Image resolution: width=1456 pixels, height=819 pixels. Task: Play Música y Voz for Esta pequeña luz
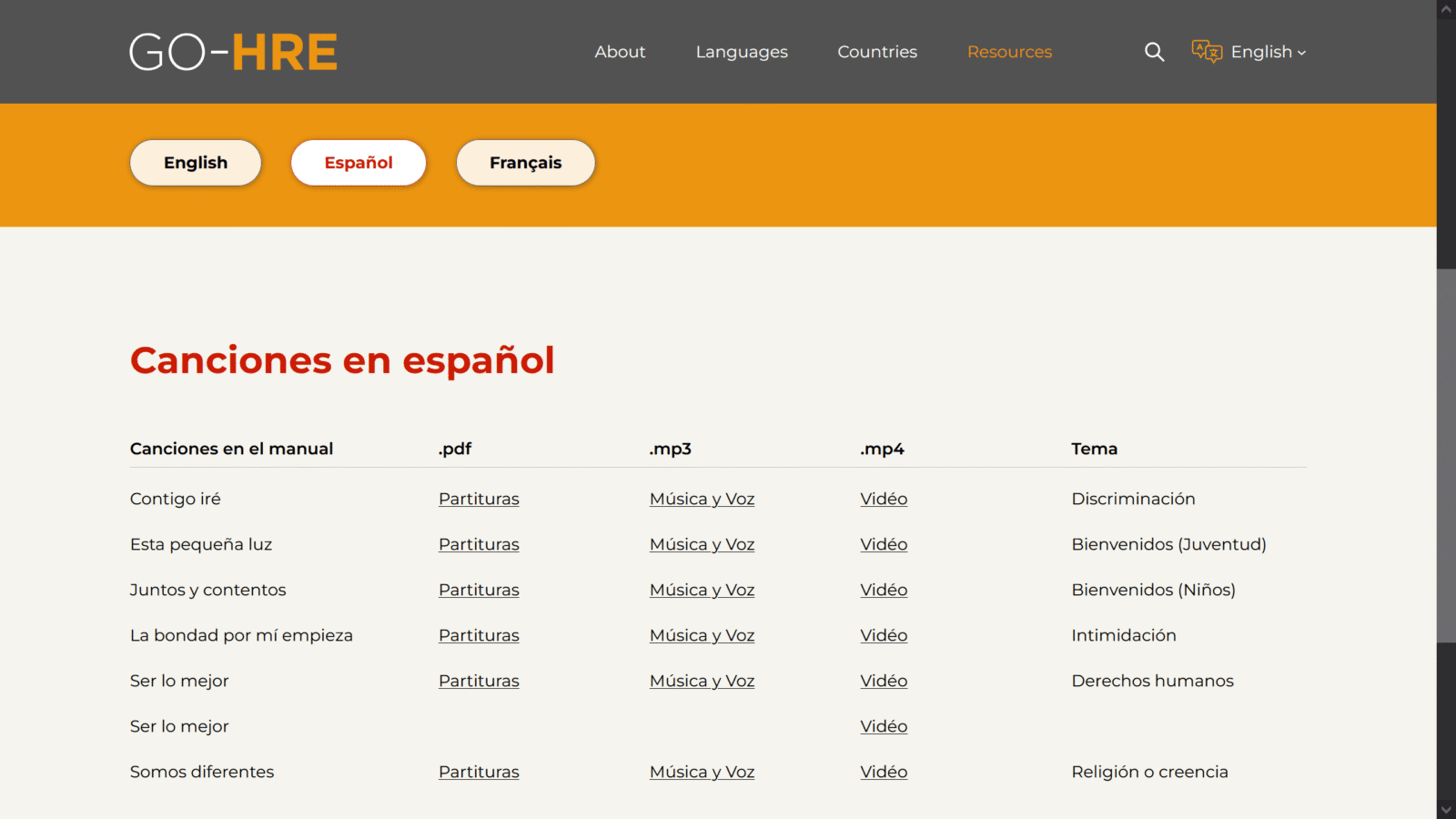(x=702, y=544)
